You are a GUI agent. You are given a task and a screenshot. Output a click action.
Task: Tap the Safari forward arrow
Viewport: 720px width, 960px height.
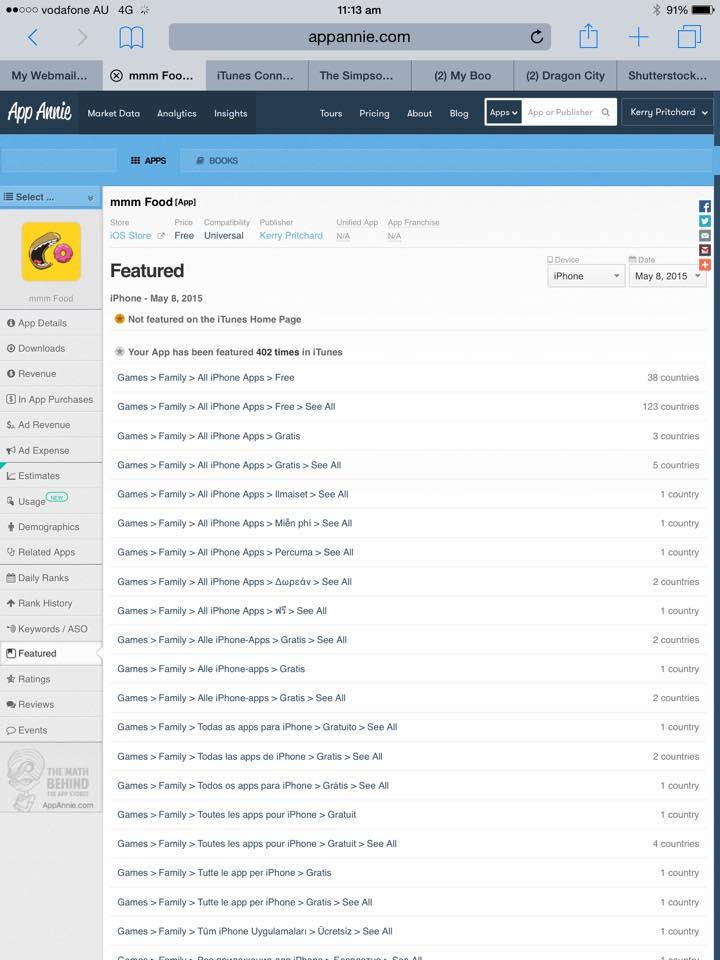(x=82, y=37)
